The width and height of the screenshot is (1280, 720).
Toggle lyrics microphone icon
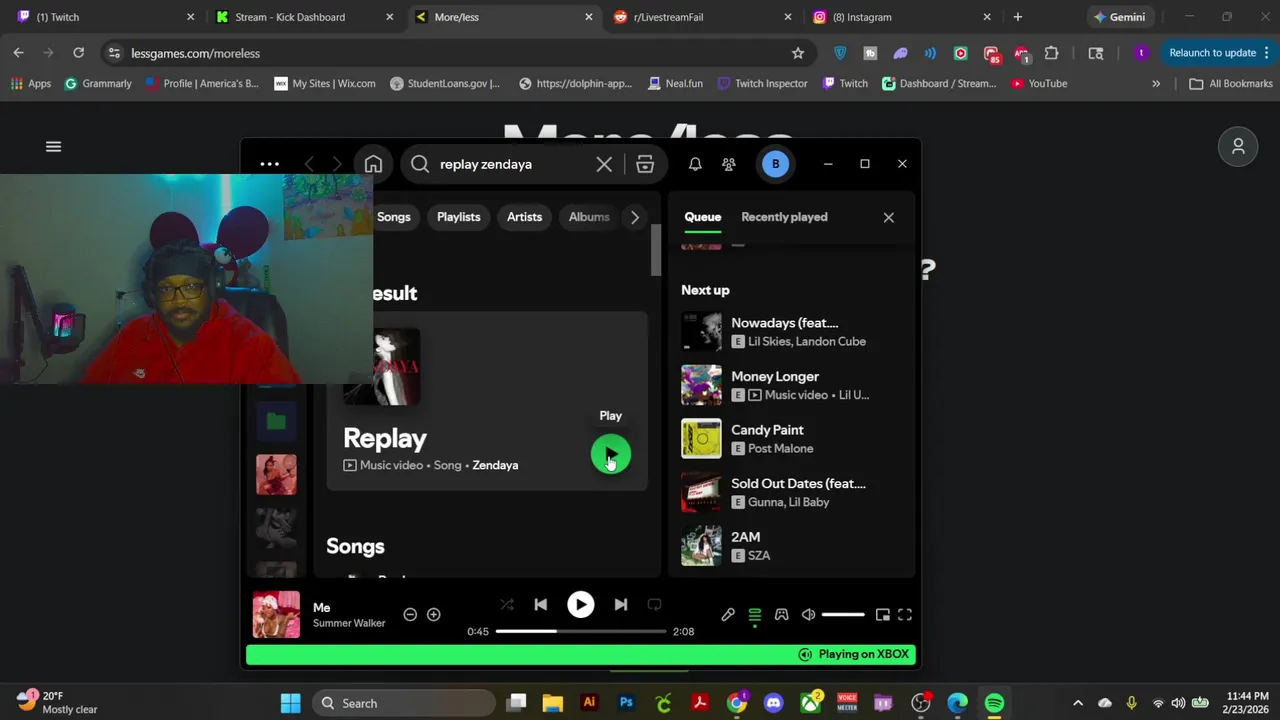pyautogui.click(x=728, y=615)
